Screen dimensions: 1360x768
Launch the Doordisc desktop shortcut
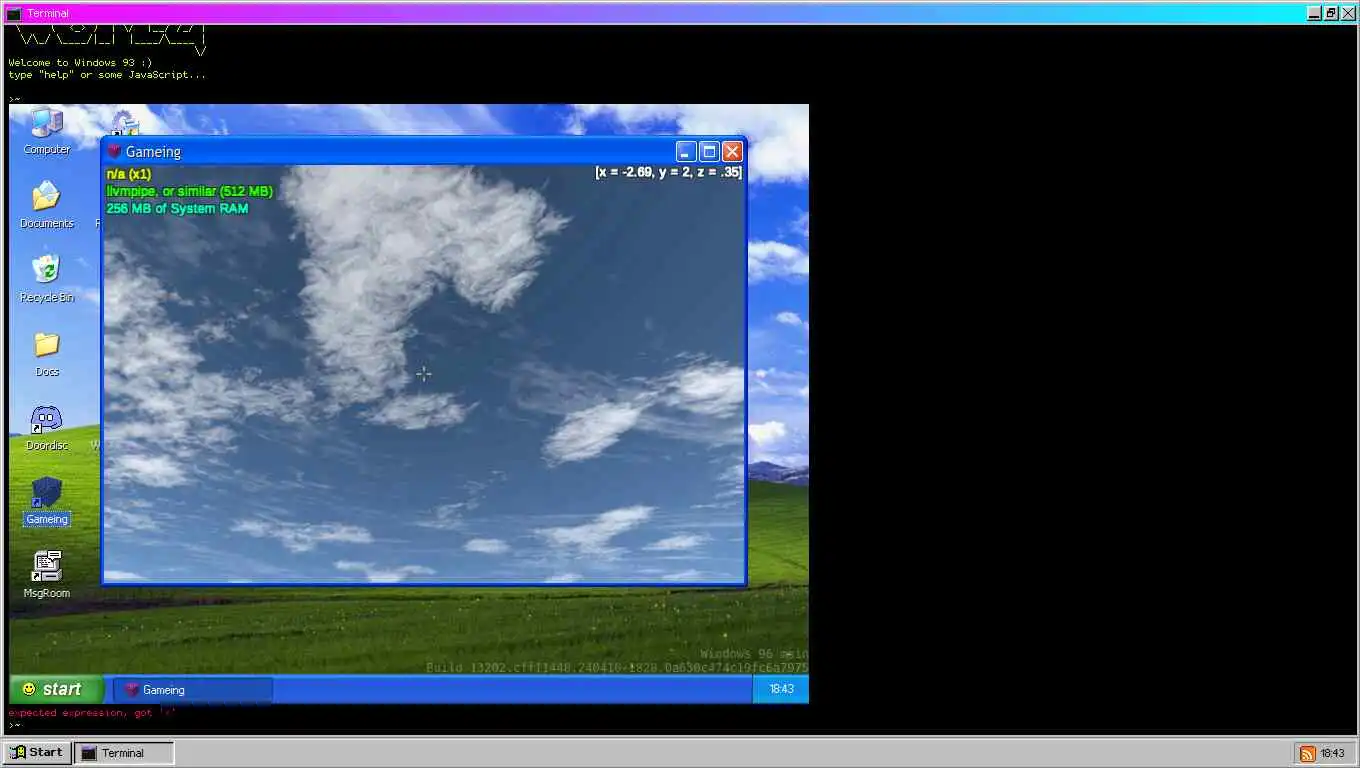(x=47, y=427)
